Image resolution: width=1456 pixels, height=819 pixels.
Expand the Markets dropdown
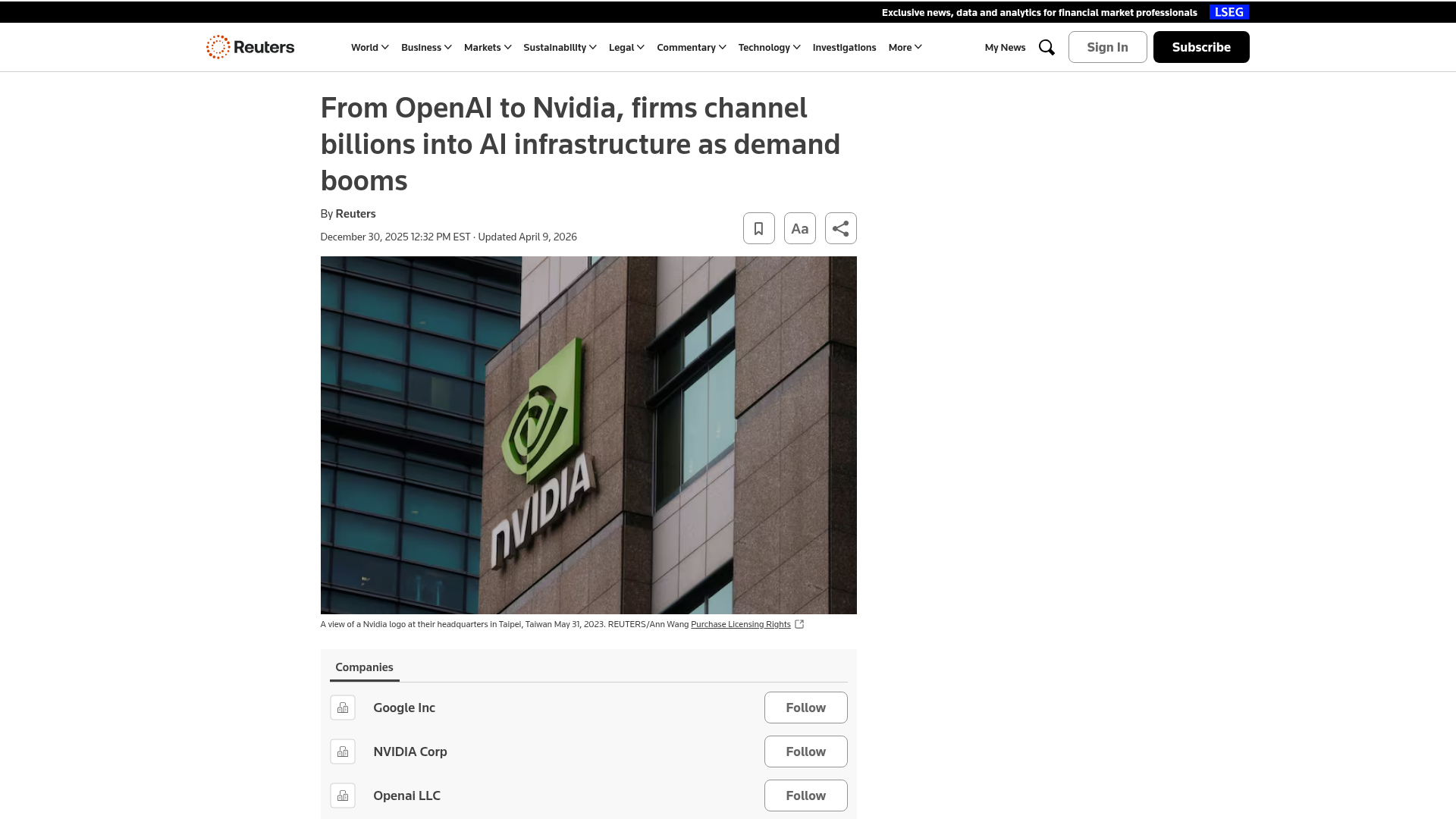pyautogui.click(x=487, y=47)
